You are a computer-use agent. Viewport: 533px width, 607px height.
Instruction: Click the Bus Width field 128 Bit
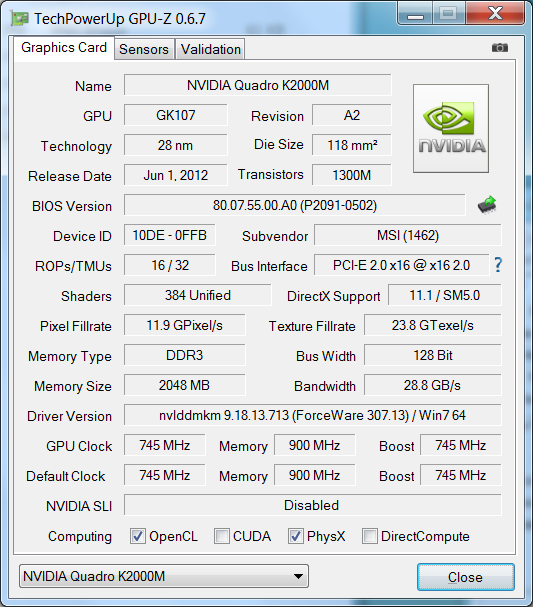point(433,355)
